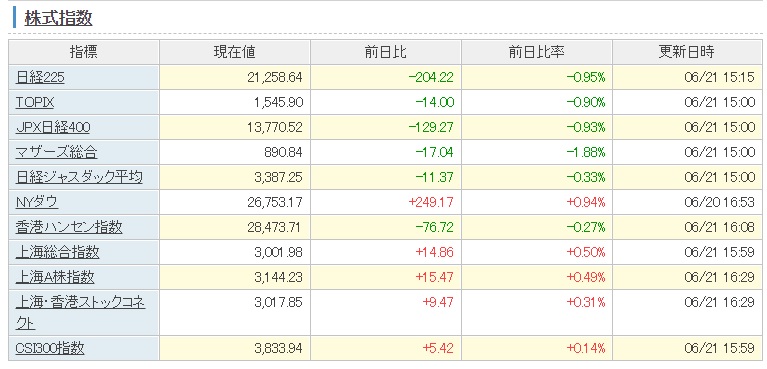The image size is (767, 369).
Task: Open the CSI300指数 link
Action: click(50, 348)
